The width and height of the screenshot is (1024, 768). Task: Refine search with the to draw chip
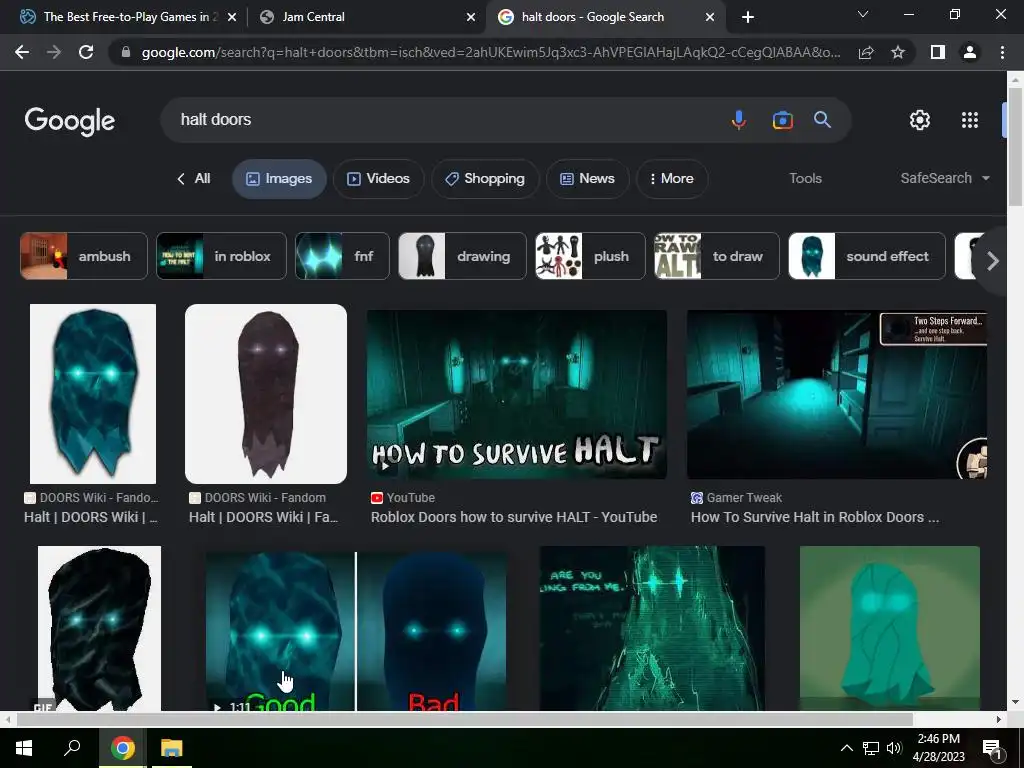[716, 256]
